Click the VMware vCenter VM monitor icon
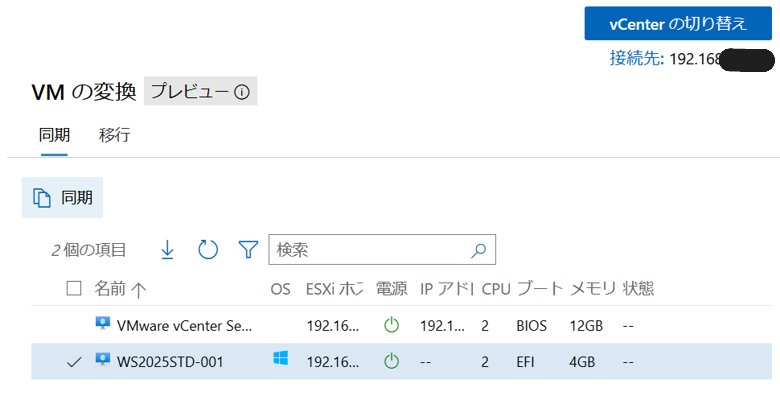The width and height of the screenshot is (780, 400). click(x=102, y=324)
